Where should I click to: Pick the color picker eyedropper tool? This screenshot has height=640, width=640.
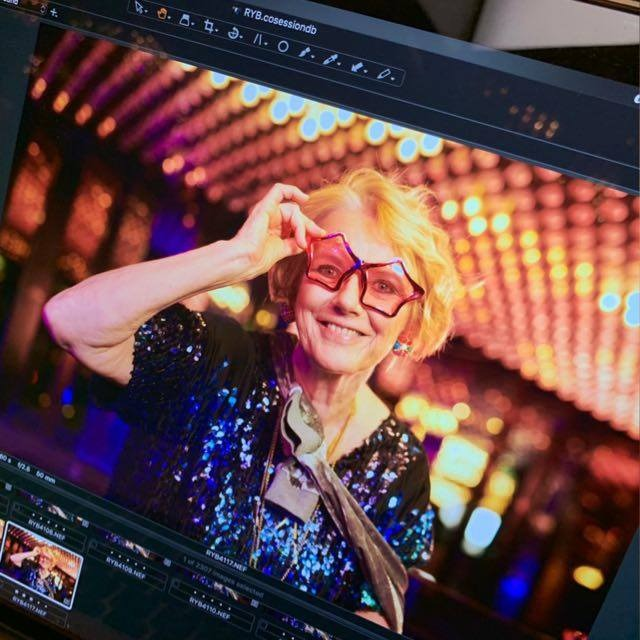331,60
